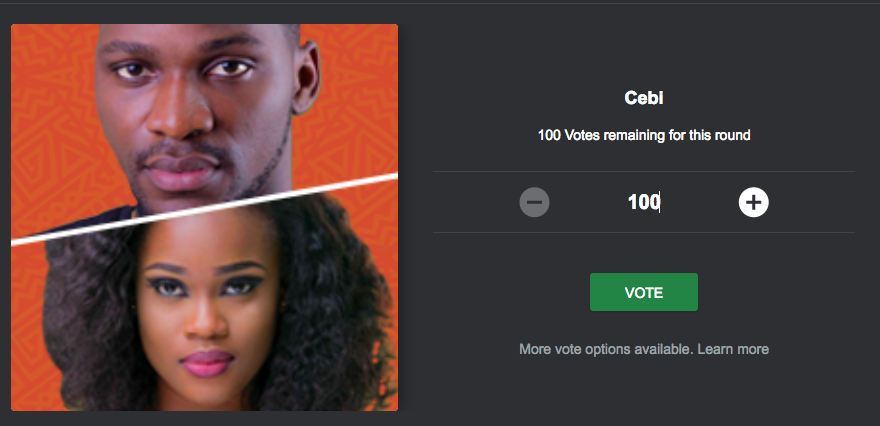Click the male housemate's ear in the portrait
Image resolution: width=880 pixels, height=426 pixels.
[306, 77]
